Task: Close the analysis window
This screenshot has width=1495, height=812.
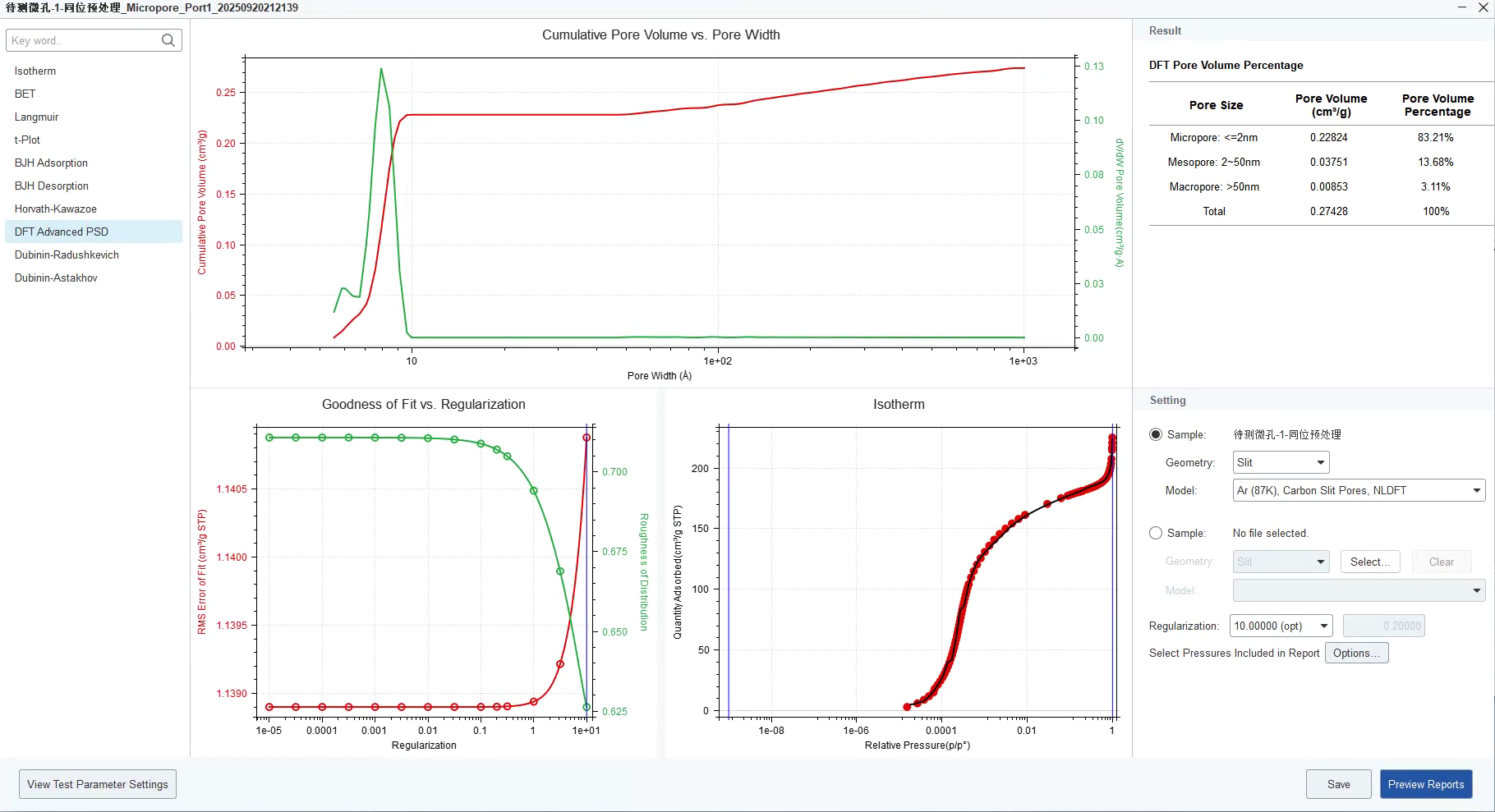Action: coord(1483,7)
